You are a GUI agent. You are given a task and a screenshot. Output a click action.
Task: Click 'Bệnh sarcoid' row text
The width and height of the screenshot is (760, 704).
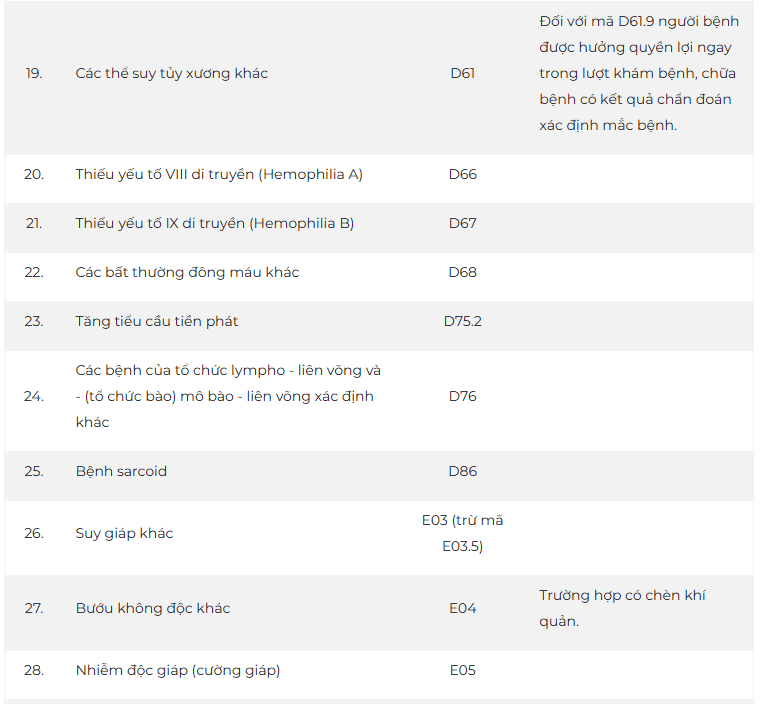121,471
